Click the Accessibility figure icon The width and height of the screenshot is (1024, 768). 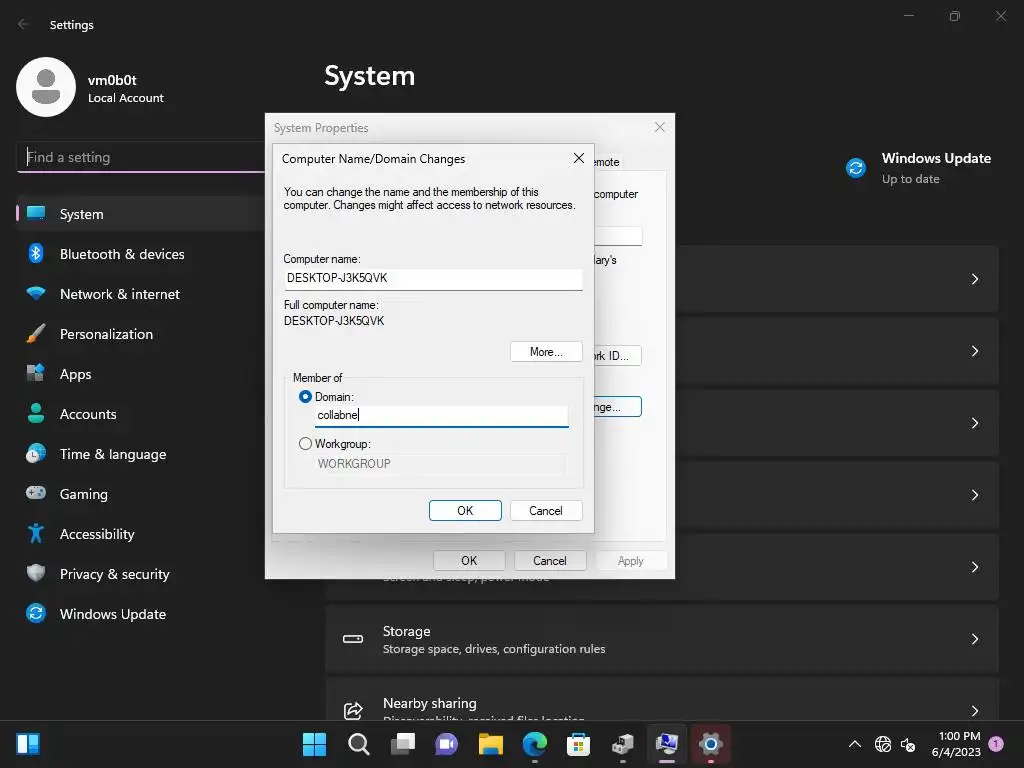(x=36, y=534)
